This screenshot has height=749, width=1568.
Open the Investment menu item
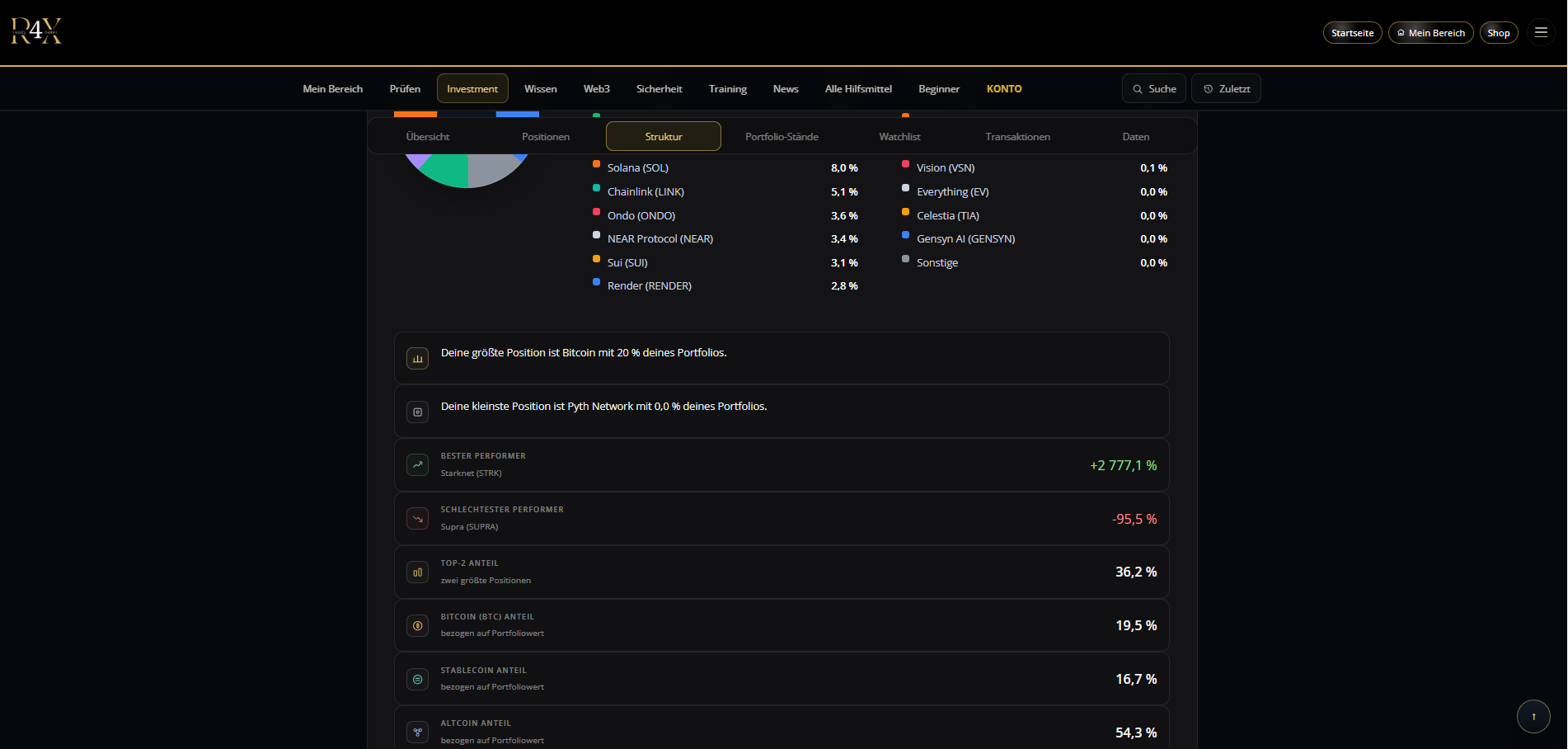[x=472, y=89]
